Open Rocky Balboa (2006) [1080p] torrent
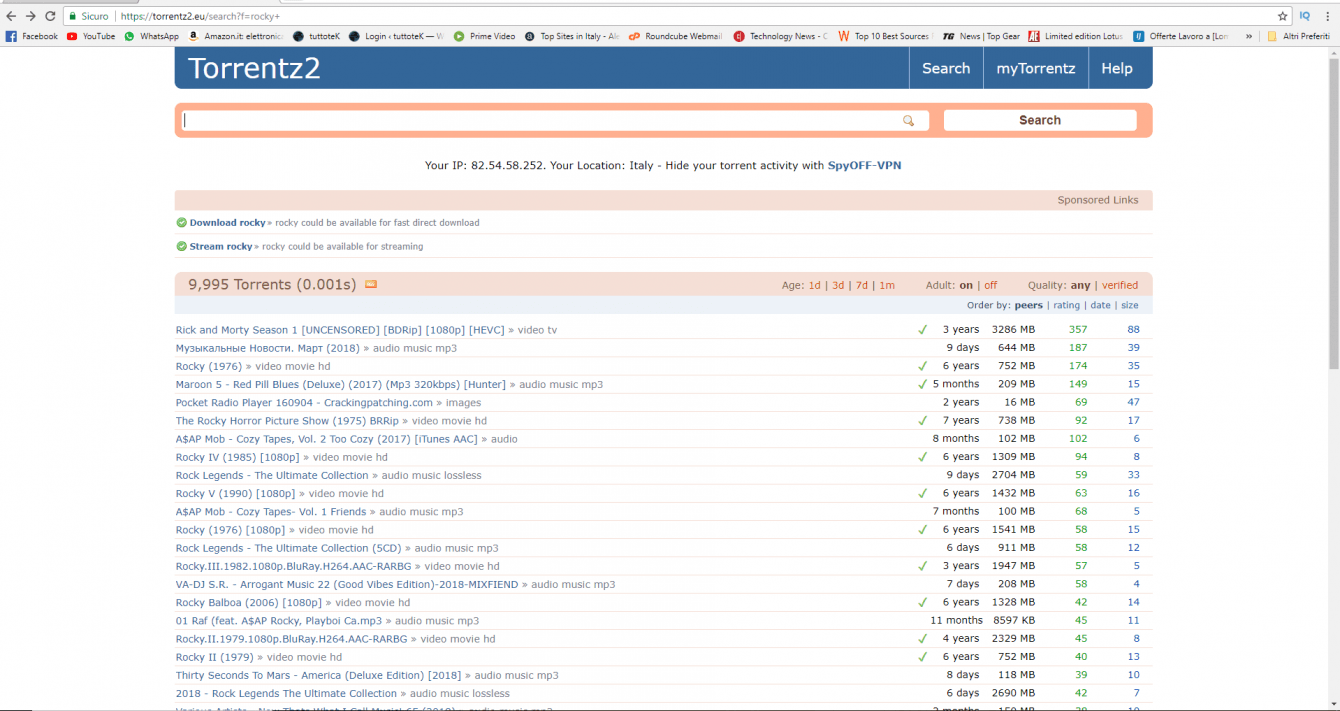Screen dimensions: 1340x711 (249, 603)
